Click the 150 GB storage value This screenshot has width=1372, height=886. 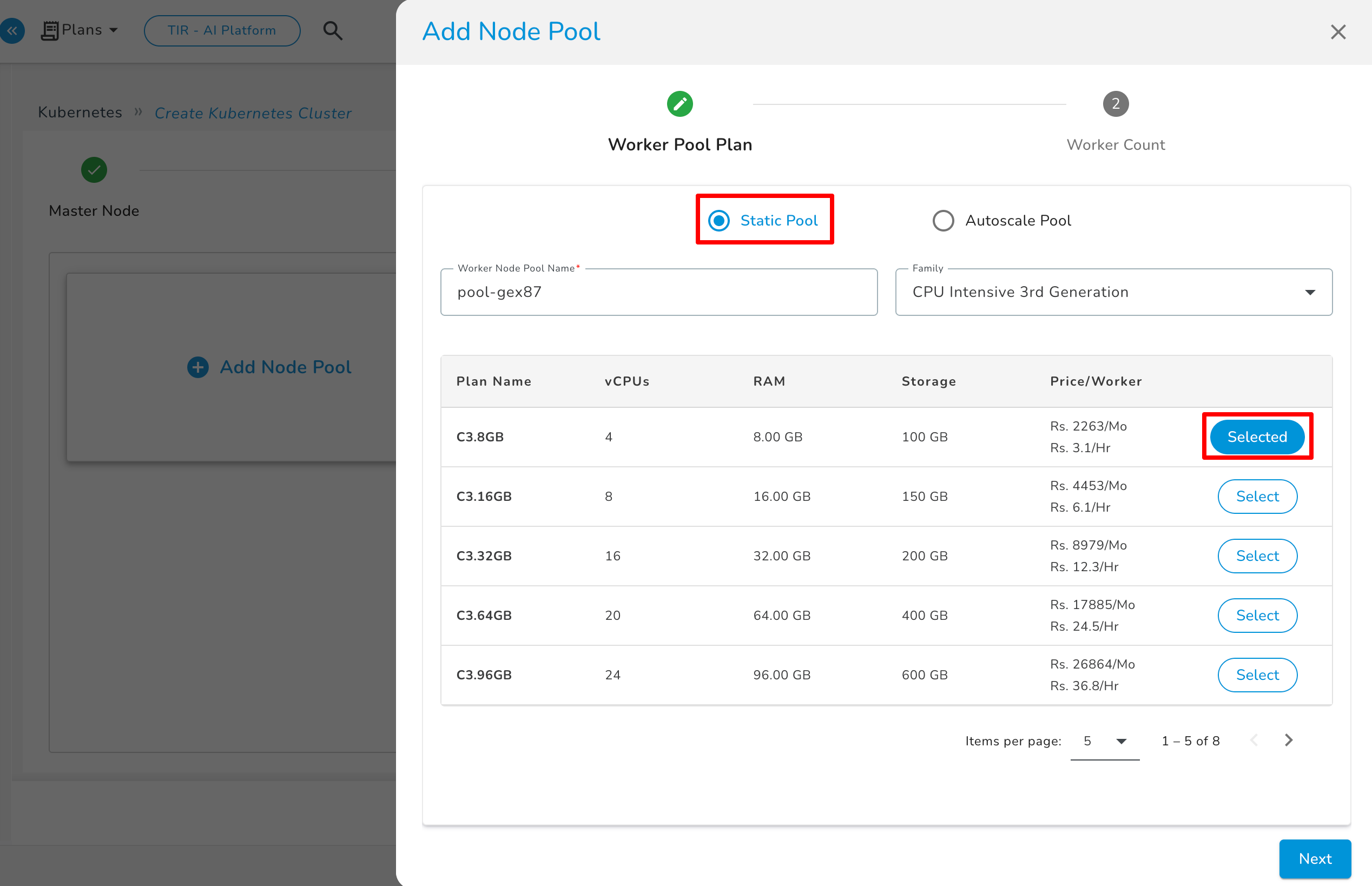(925, 497)
